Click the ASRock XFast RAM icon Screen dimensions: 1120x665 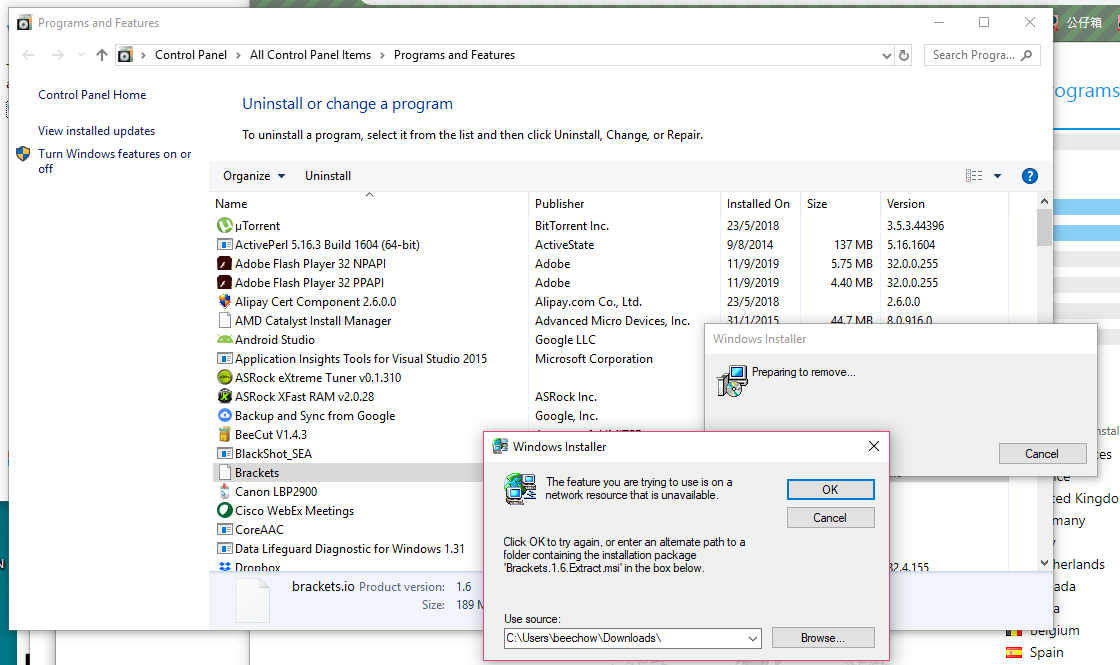[224, 396]
